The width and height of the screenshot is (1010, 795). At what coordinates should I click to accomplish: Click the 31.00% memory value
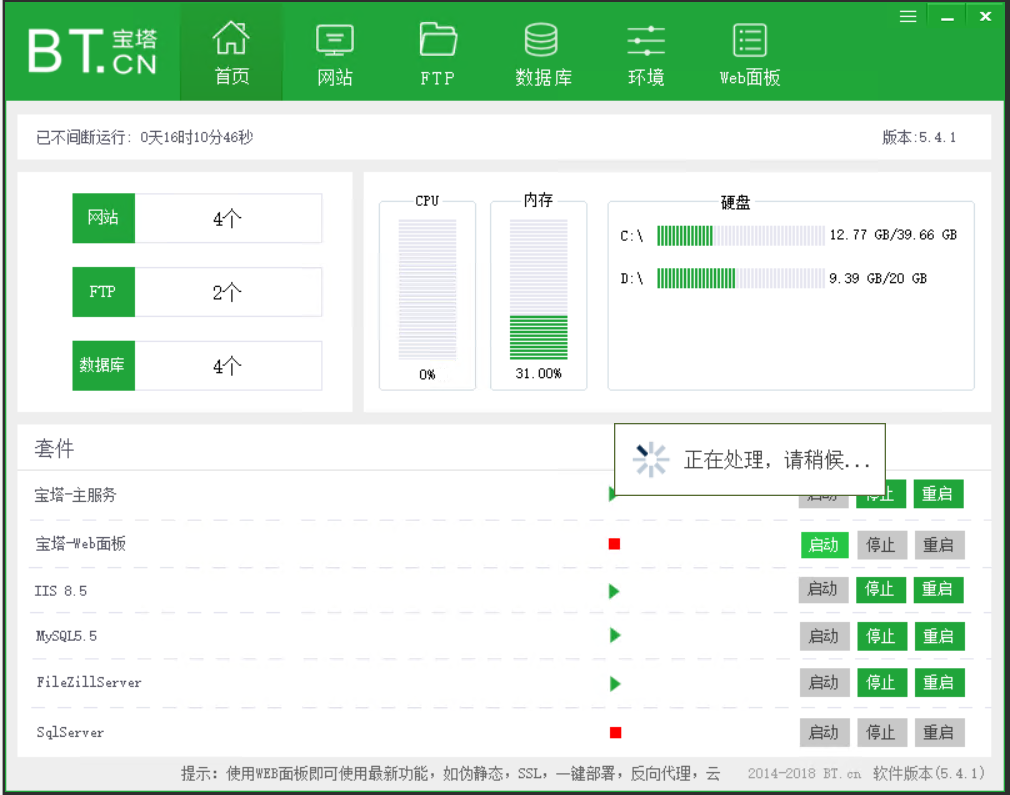click(538, 374)
